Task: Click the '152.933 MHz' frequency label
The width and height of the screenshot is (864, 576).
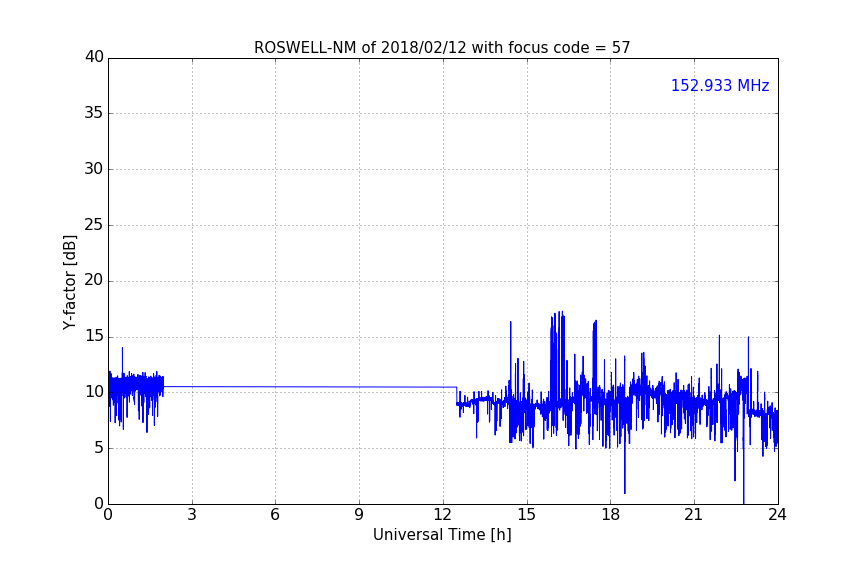Action: tap(720, 85)
